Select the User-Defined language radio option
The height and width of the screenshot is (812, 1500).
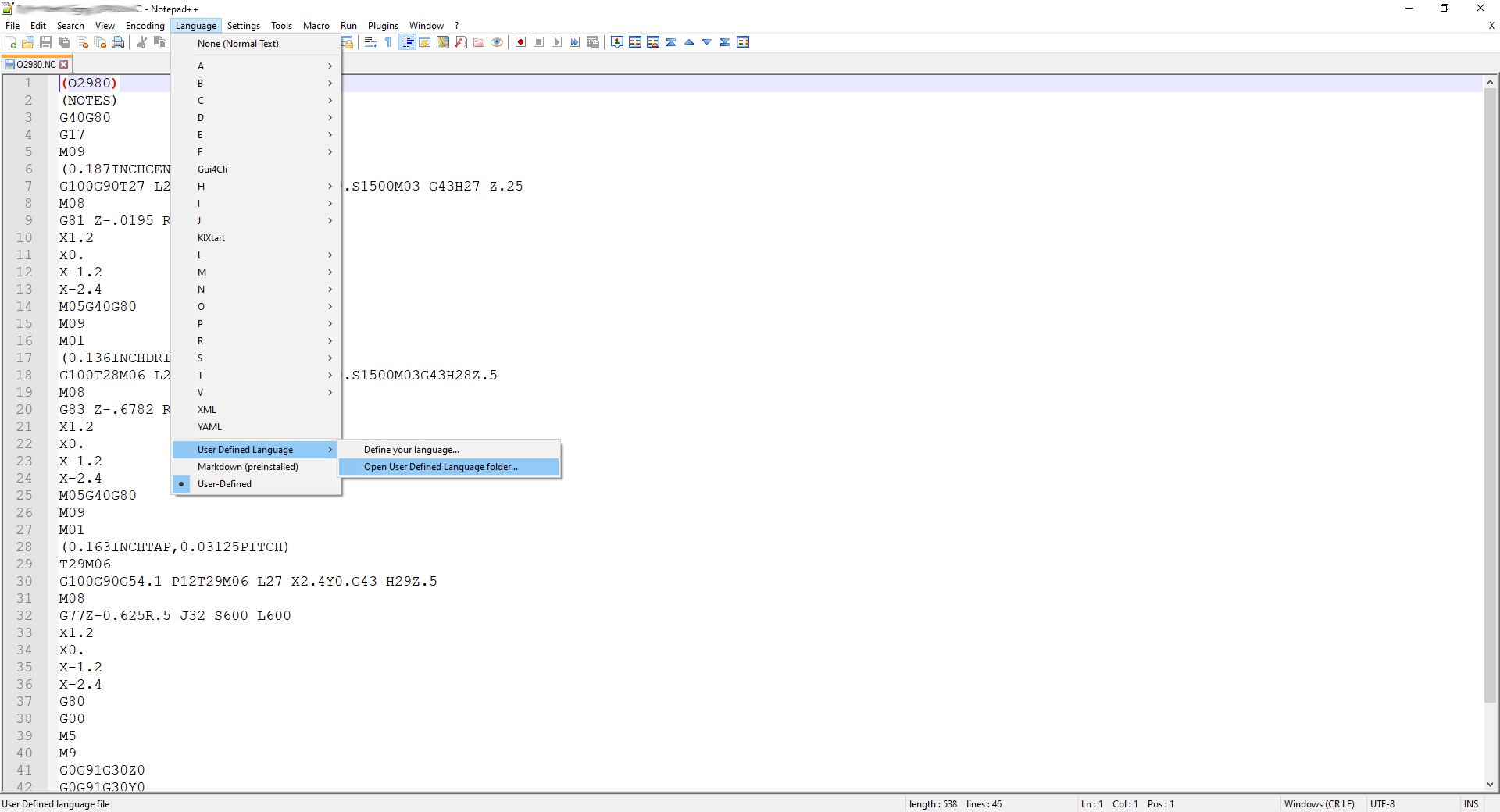point(224,484)
